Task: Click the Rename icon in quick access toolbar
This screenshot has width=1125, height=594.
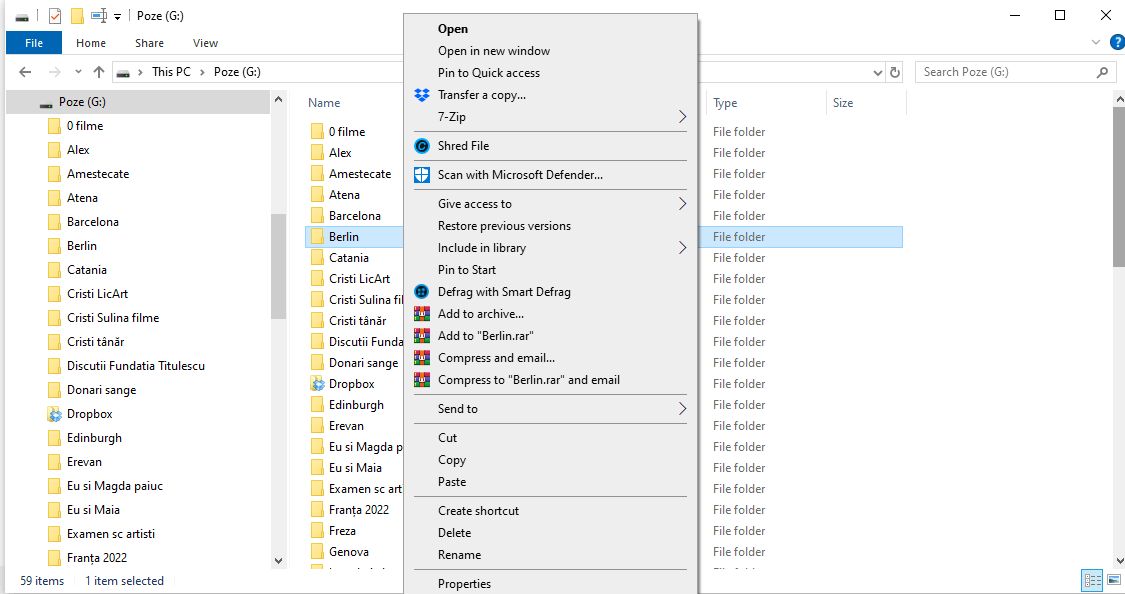Action: (99, 16)
